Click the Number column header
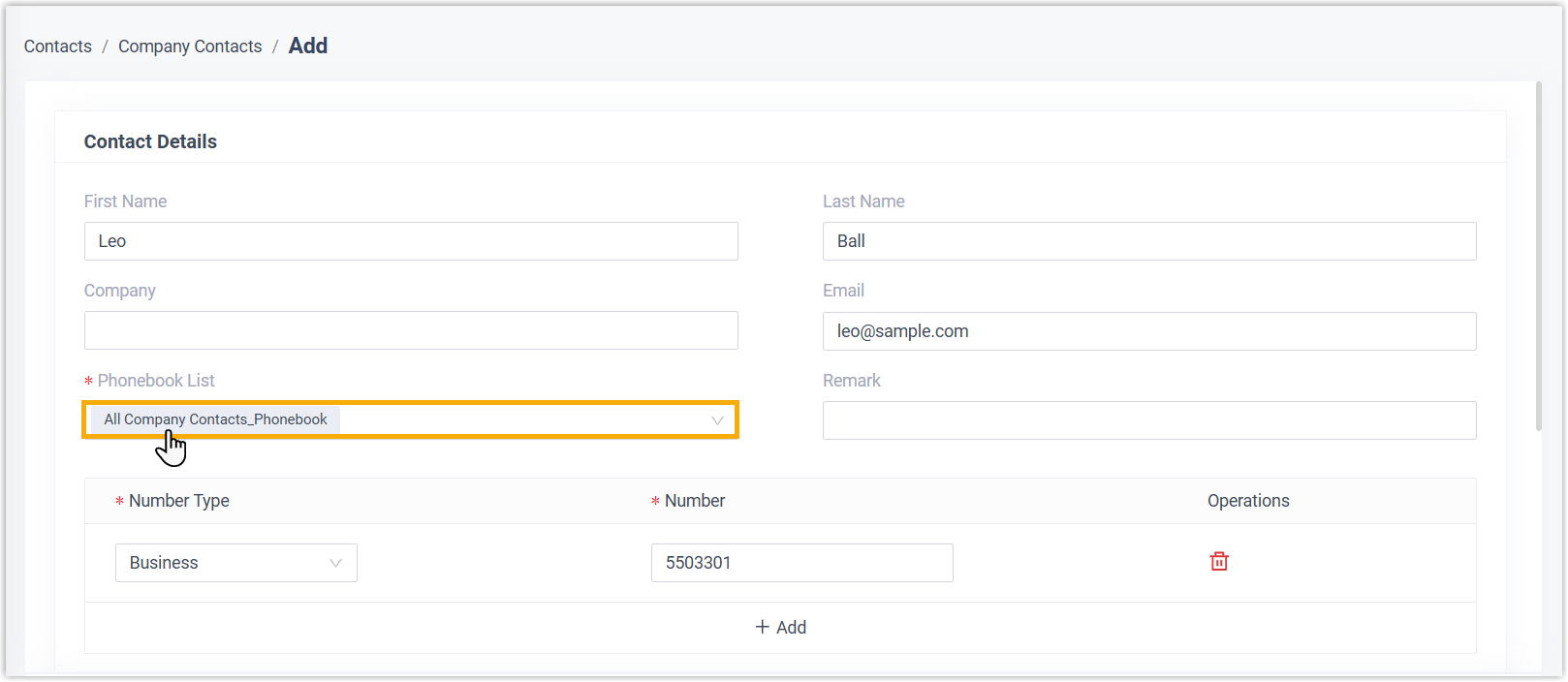The height and width of the screenshot is (682, 1568). (x=695, y=501)
